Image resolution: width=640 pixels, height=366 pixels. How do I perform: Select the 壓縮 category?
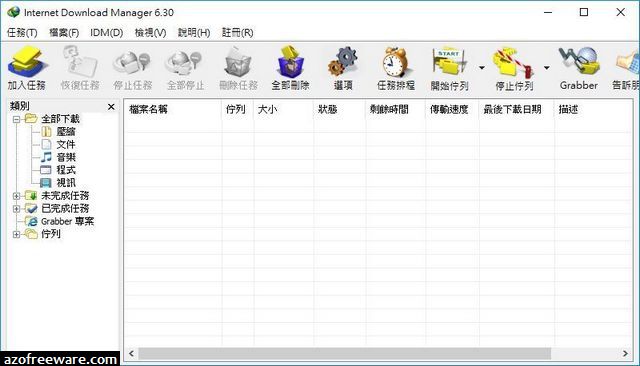coord(65,132)
